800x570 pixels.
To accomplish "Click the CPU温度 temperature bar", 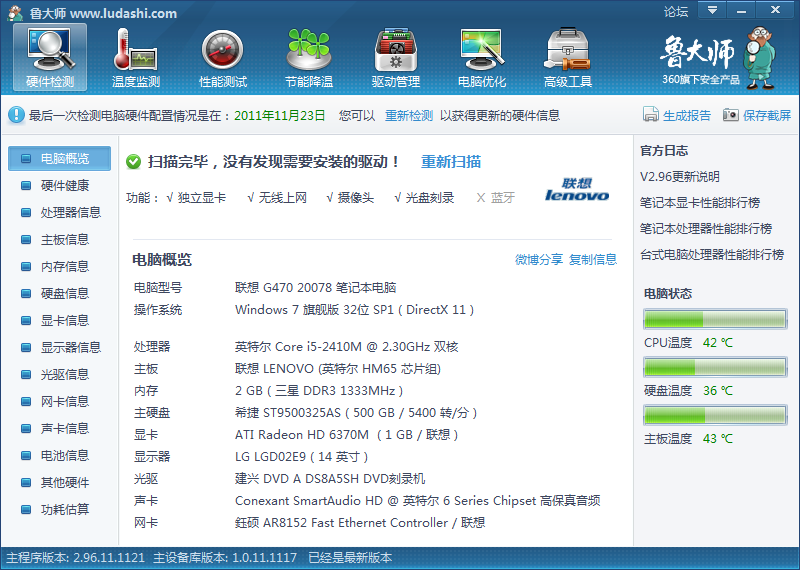I will point(715,319).
